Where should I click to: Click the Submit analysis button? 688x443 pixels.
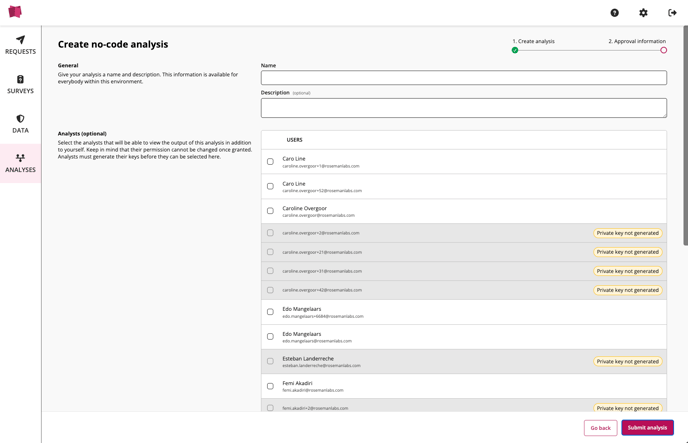[647, 428]
